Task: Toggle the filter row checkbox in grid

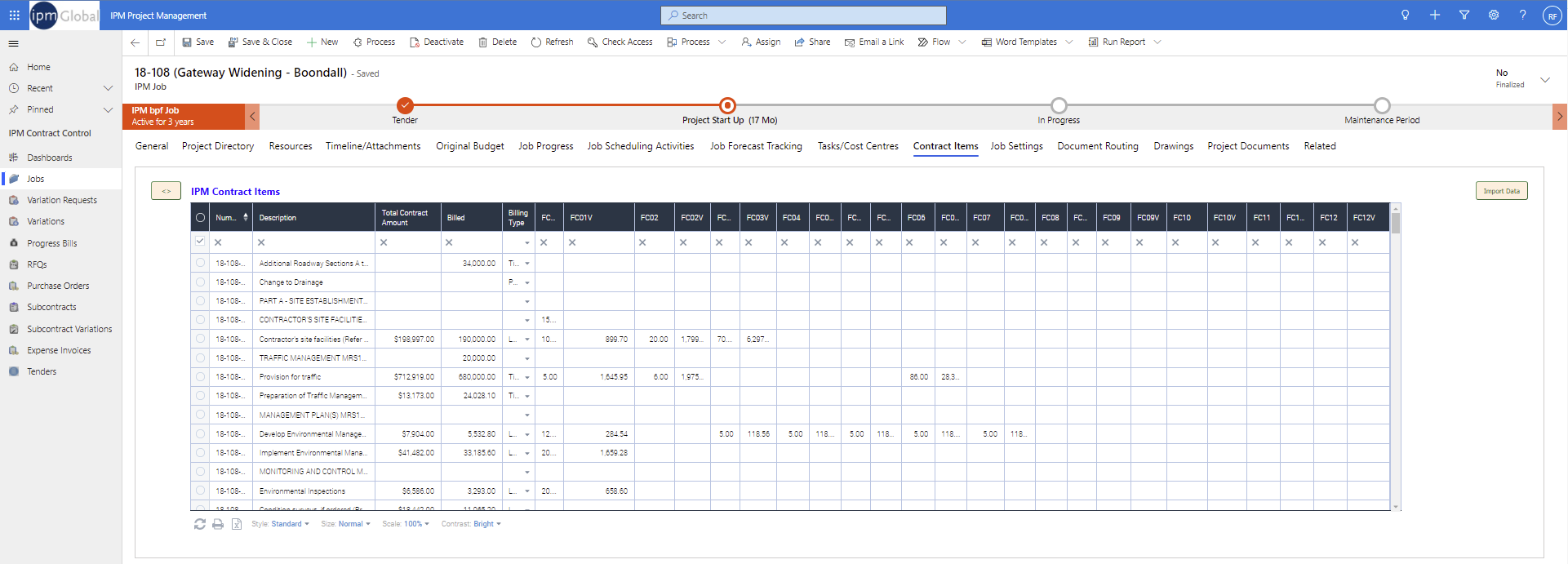Action: (200, 242)
